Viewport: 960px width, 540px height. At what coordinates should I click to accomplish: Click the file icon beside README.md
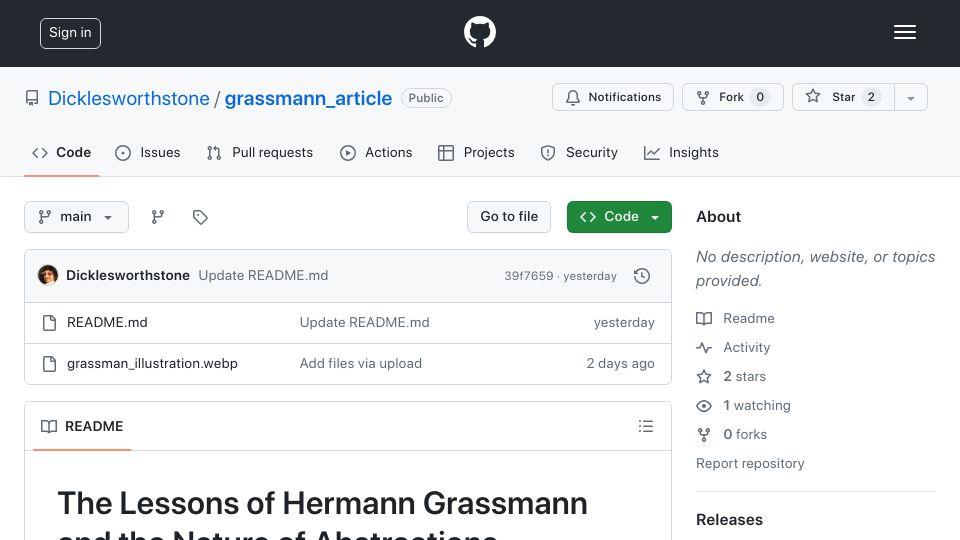click(50, 323)
